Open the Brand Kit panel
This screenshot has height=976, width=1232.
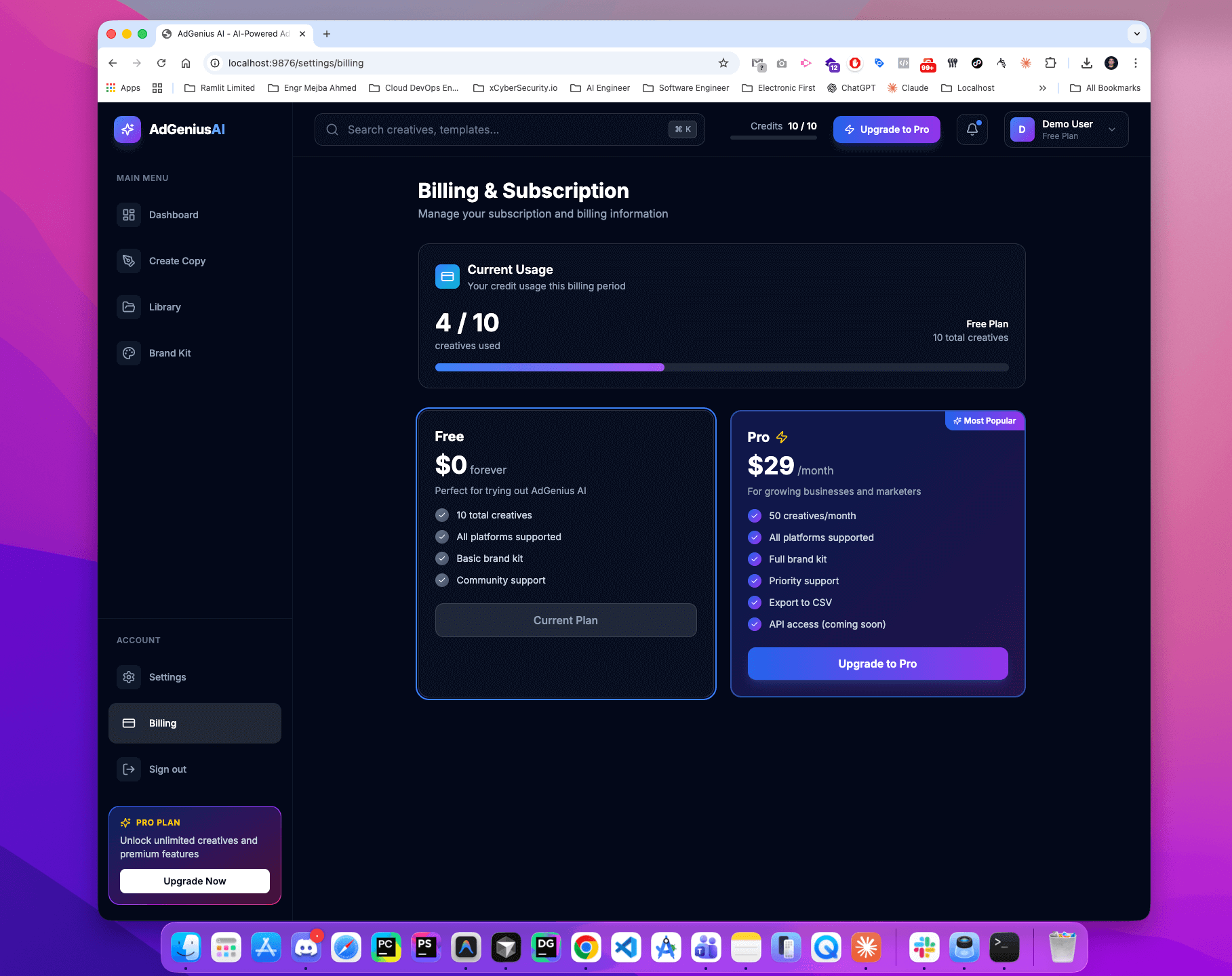(x=170, y=352)
